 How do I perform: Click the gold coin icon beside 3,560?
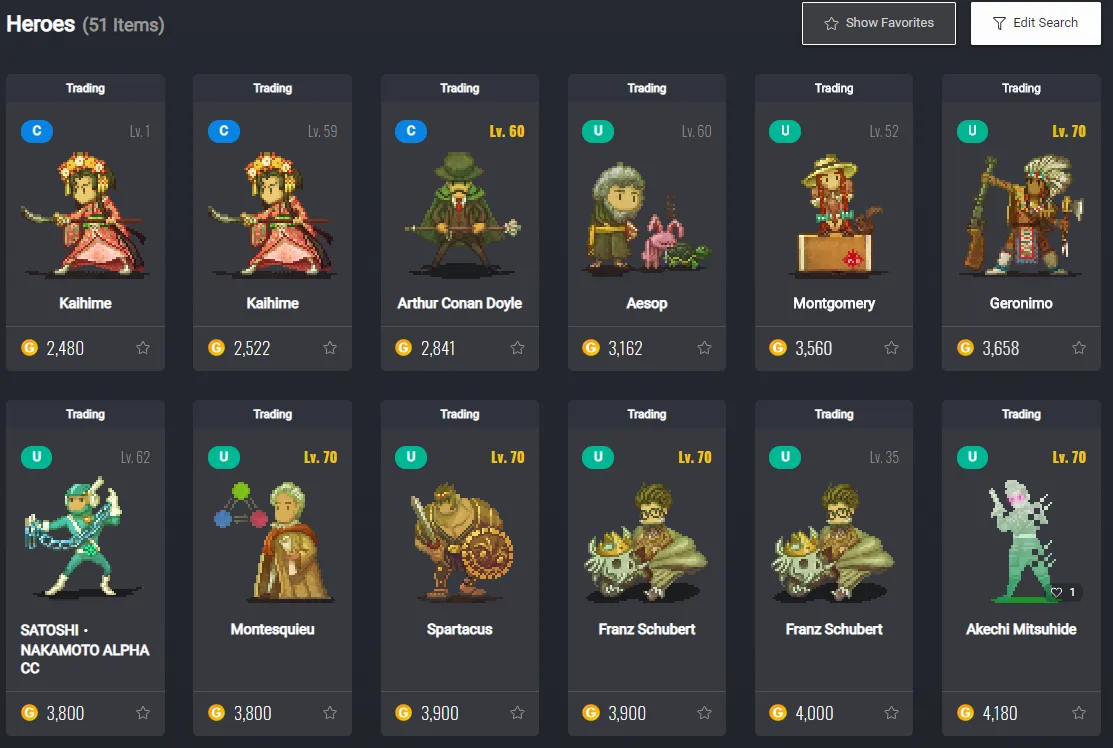pyautogui.click(x=778, y=348)
